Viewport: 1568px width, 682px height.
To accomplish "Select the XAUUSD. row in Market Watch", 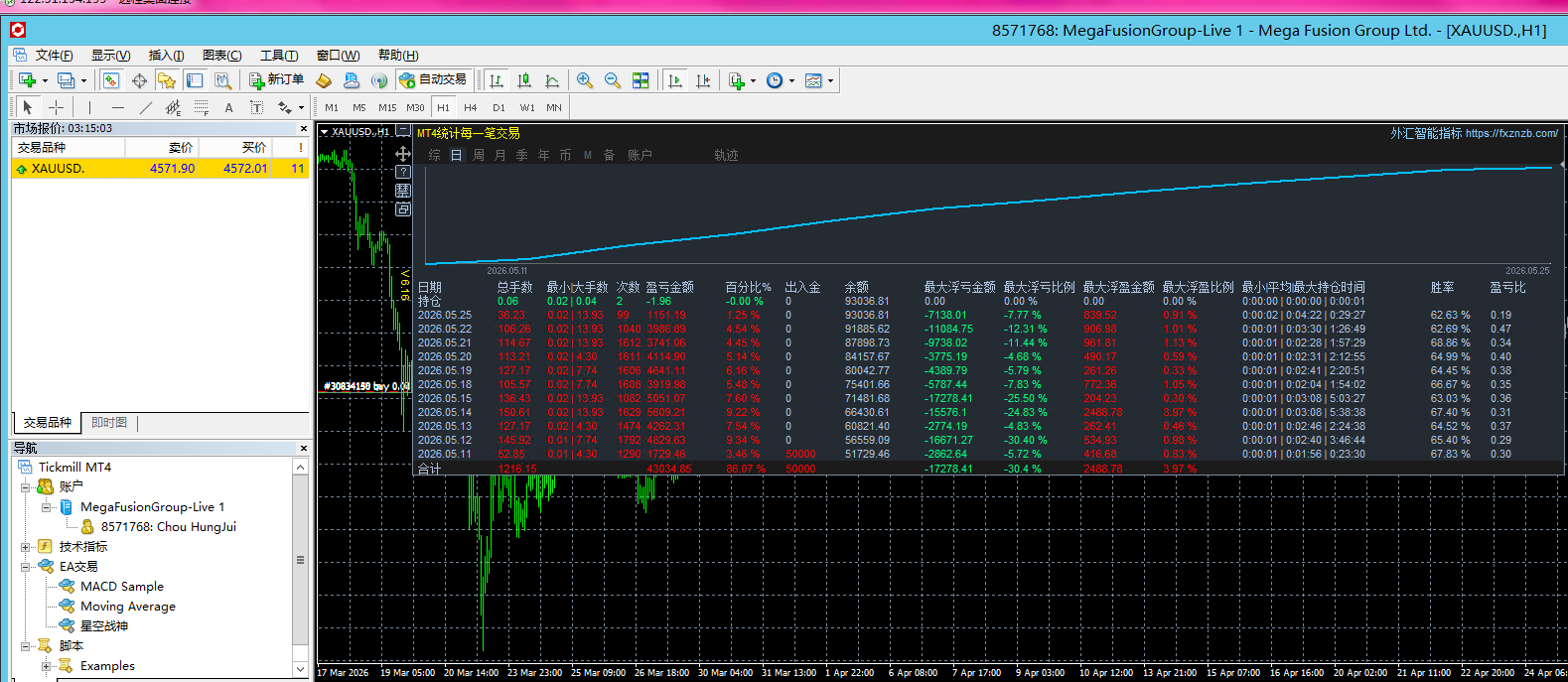I will click(161, 169).
